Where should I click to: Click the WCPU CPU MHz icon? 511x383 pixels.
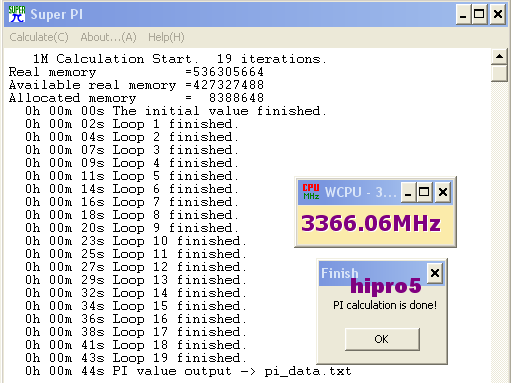pos(311,192)
